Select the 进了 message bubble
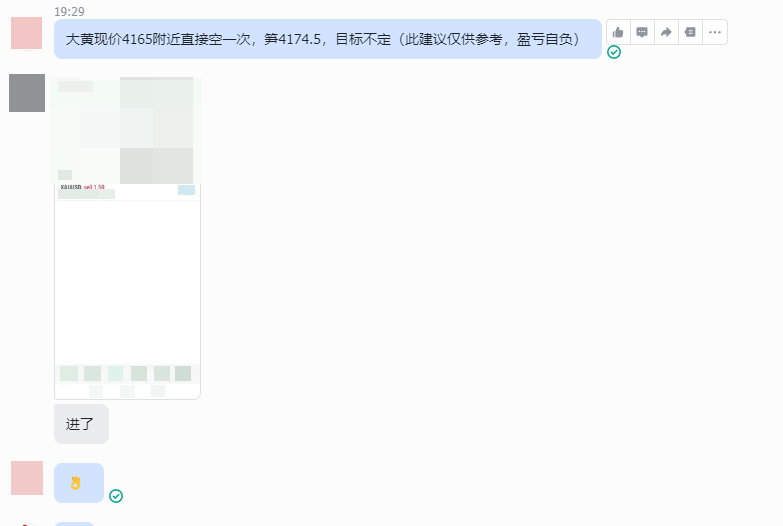The height and width of the screenshot is (526, 783). (81, 424)
